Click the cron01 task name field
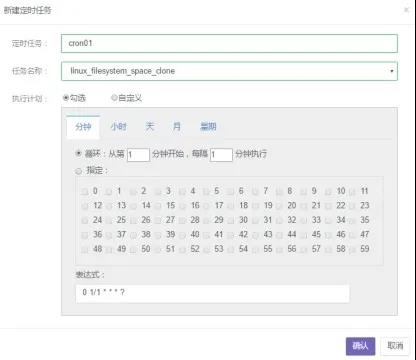The width and height of the screenshot is (416, 360). click(229, 43)
